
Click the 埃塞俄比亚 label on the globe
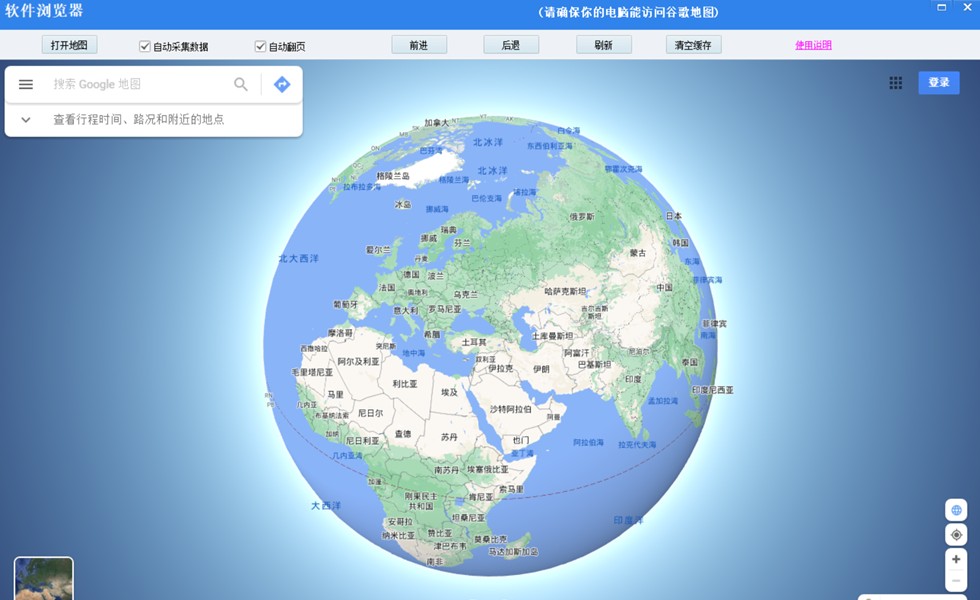488,469
